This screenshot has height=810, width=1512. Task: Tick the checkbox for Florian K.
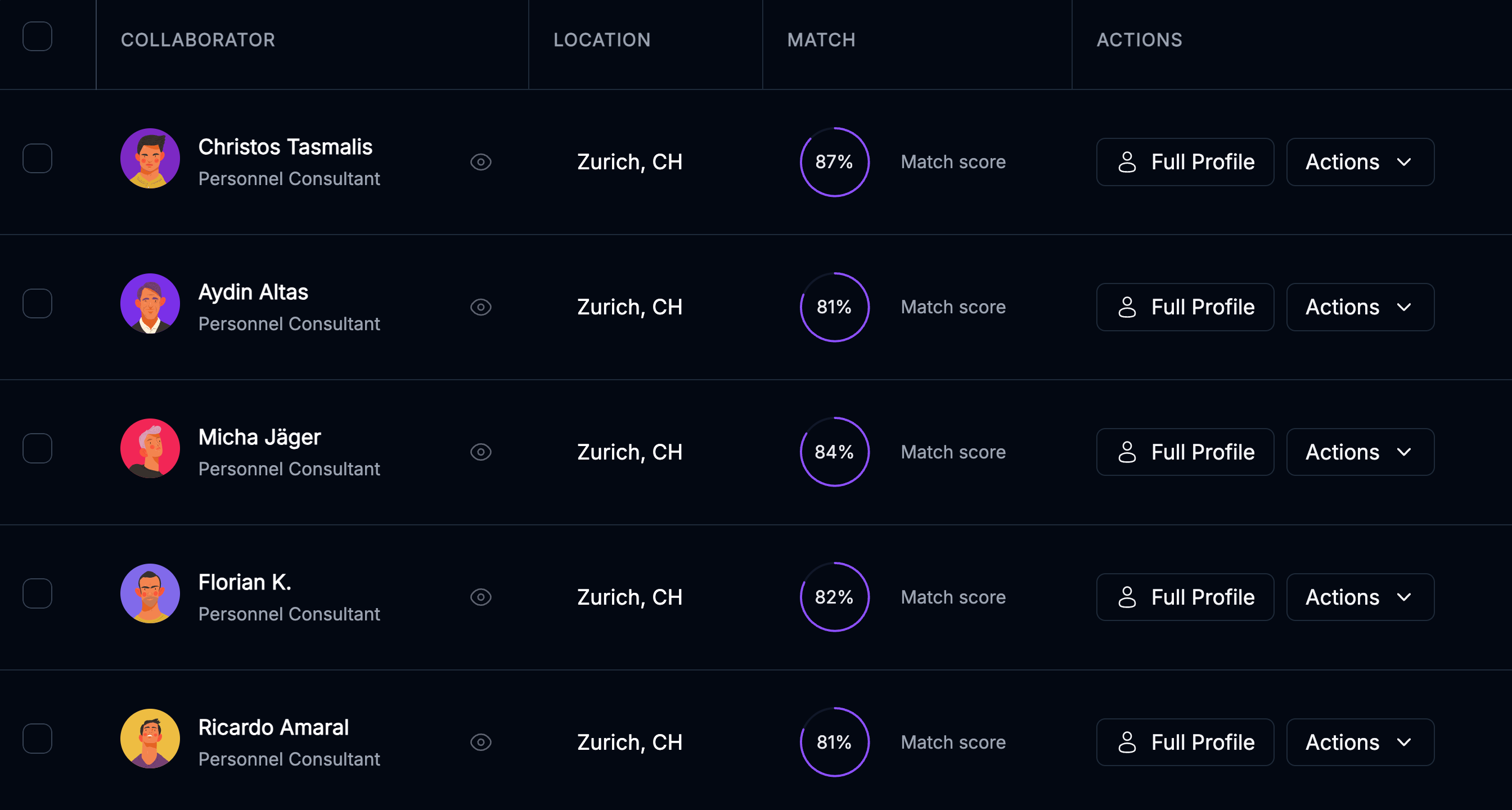coord(38,593)
